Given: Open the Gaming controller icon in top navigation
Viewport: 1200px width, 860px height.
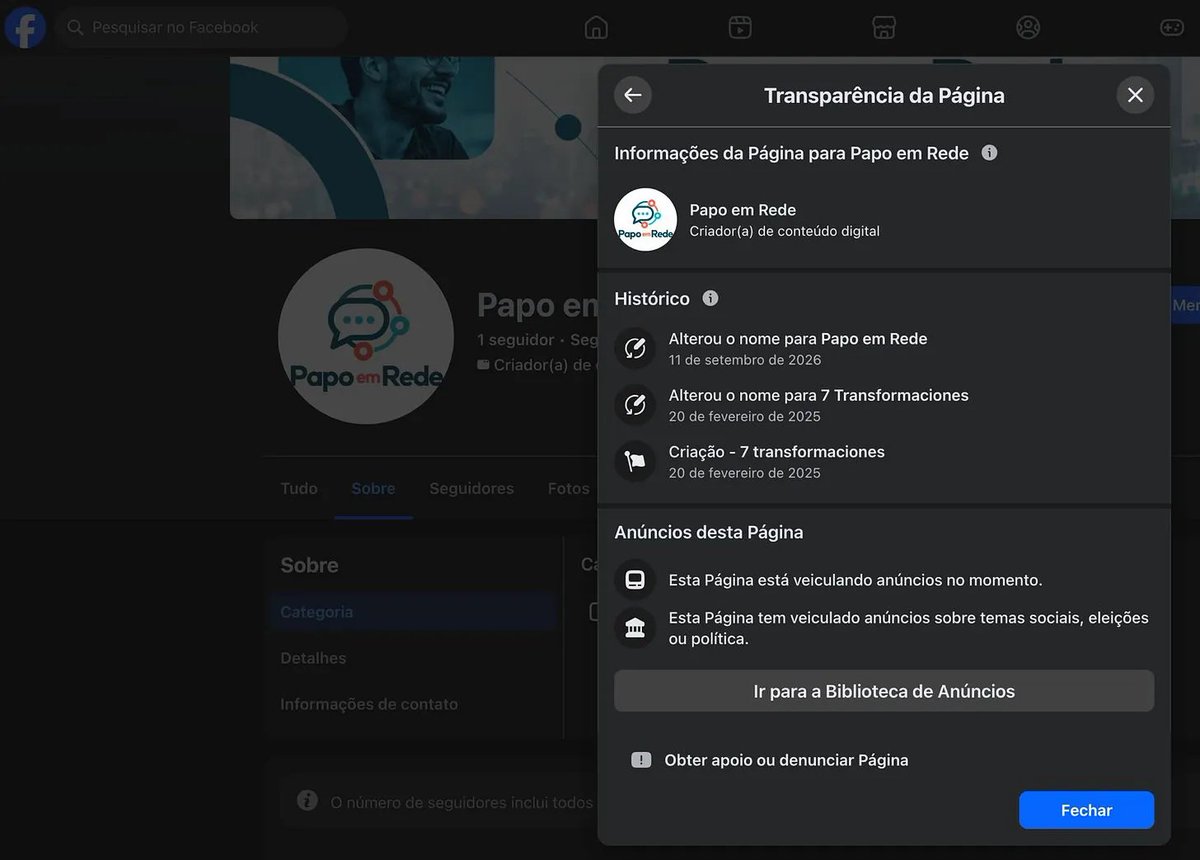Looking at the screenshot, I should [x=1171, y=27].
